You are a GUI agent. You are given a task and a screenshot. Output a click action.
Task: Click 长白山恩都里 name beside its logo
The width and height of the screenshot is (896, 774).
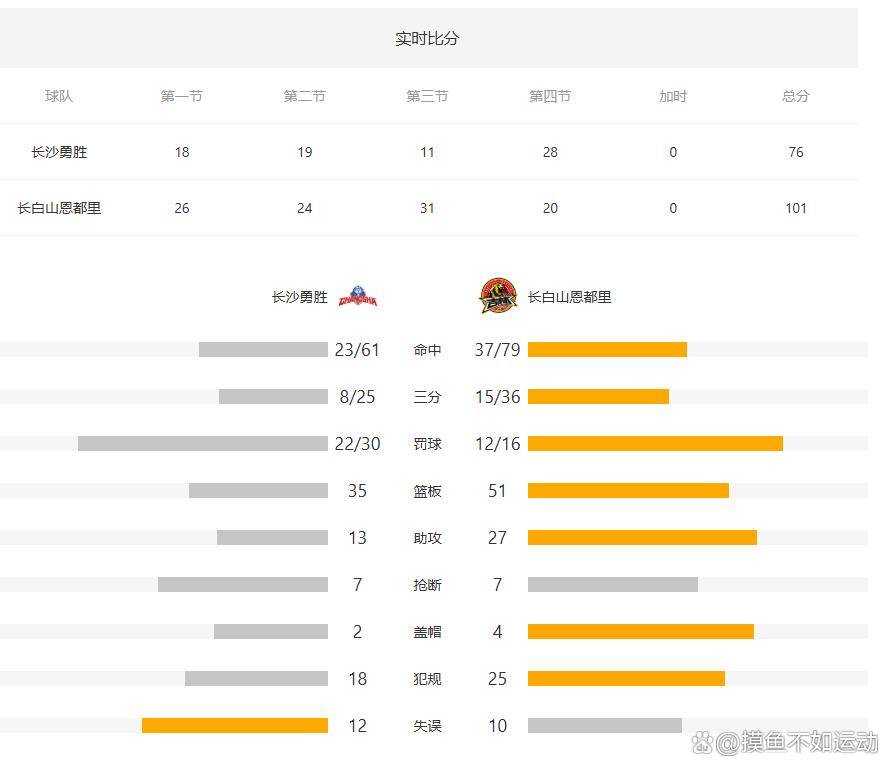[569, 297]
